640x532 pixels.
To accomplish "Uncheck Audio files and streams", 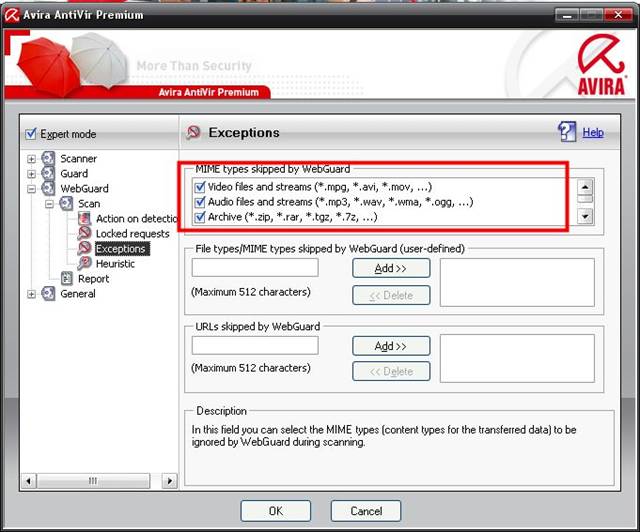I will tap(200, 201).
